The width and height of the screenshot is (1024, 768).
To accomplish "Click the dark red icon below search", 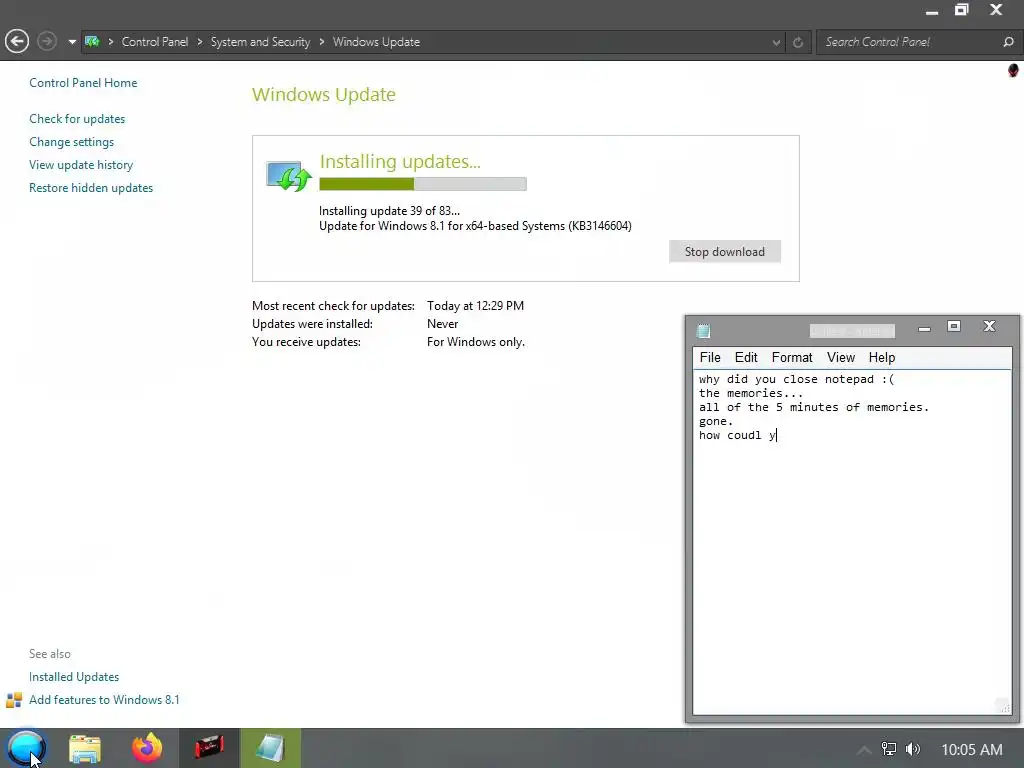I will click(x=1013, y=71).
